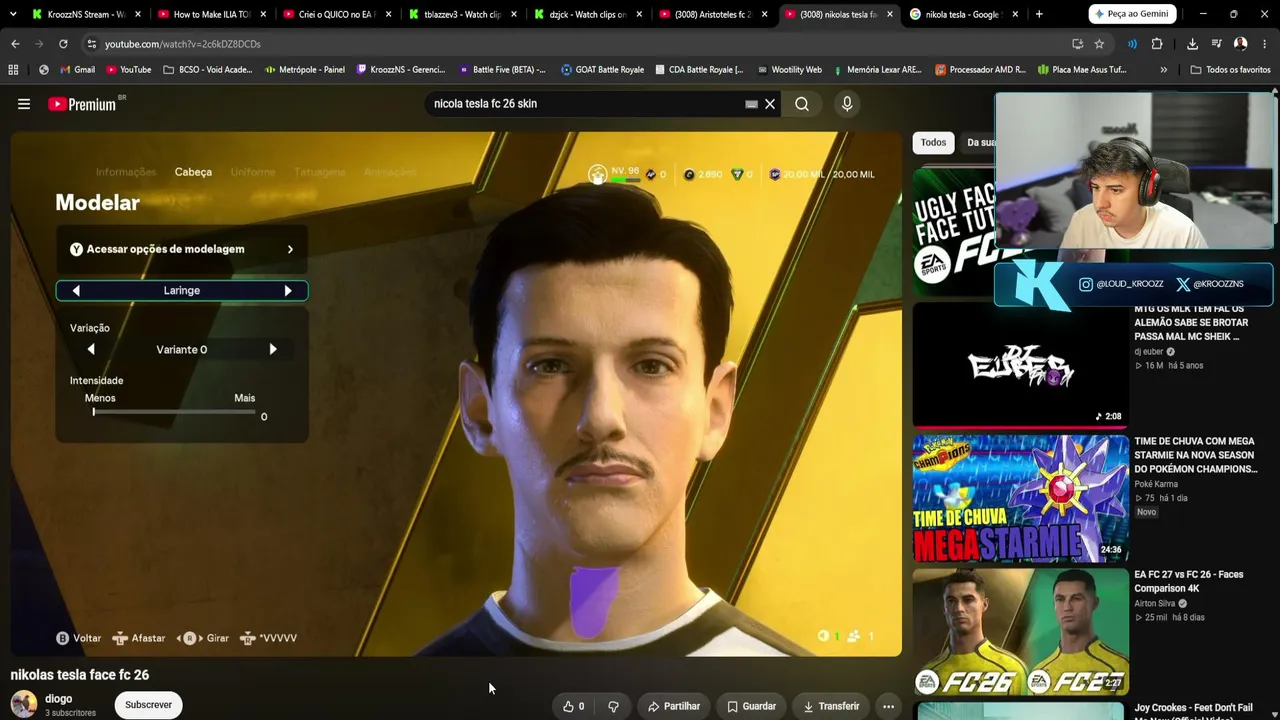Open the Gmail bookmark

coord(77,70)
